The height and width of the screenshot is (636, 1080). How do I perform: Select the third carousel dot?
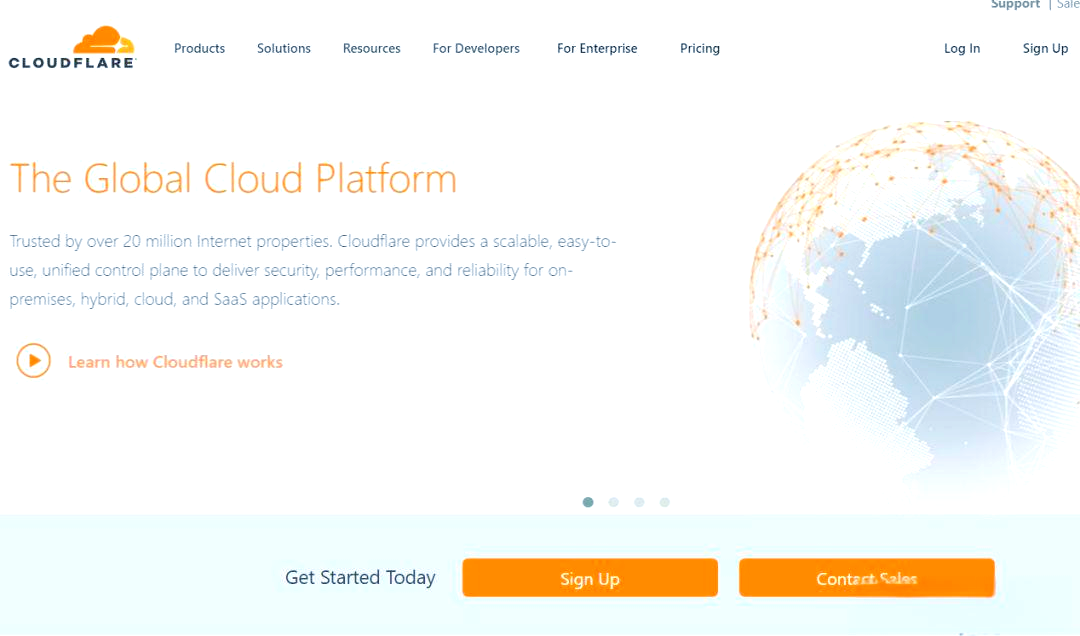[639, 502]
